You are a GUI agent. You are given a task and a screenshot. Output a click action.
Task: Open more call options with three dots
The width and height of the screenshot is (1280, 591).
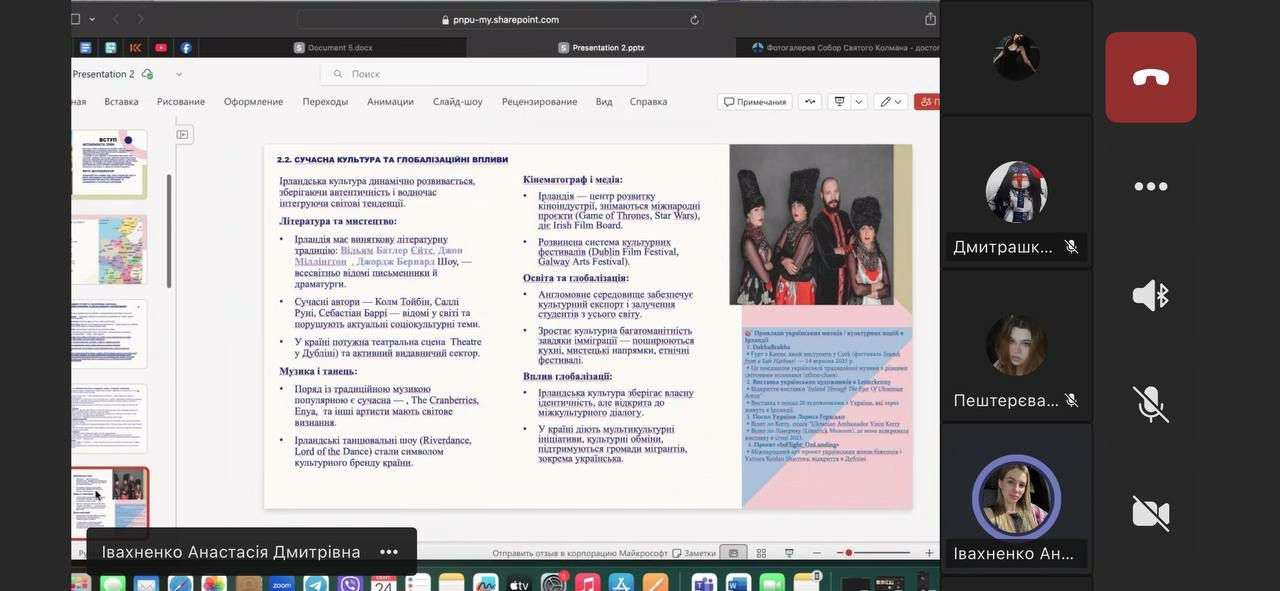tap(1150, 186)
